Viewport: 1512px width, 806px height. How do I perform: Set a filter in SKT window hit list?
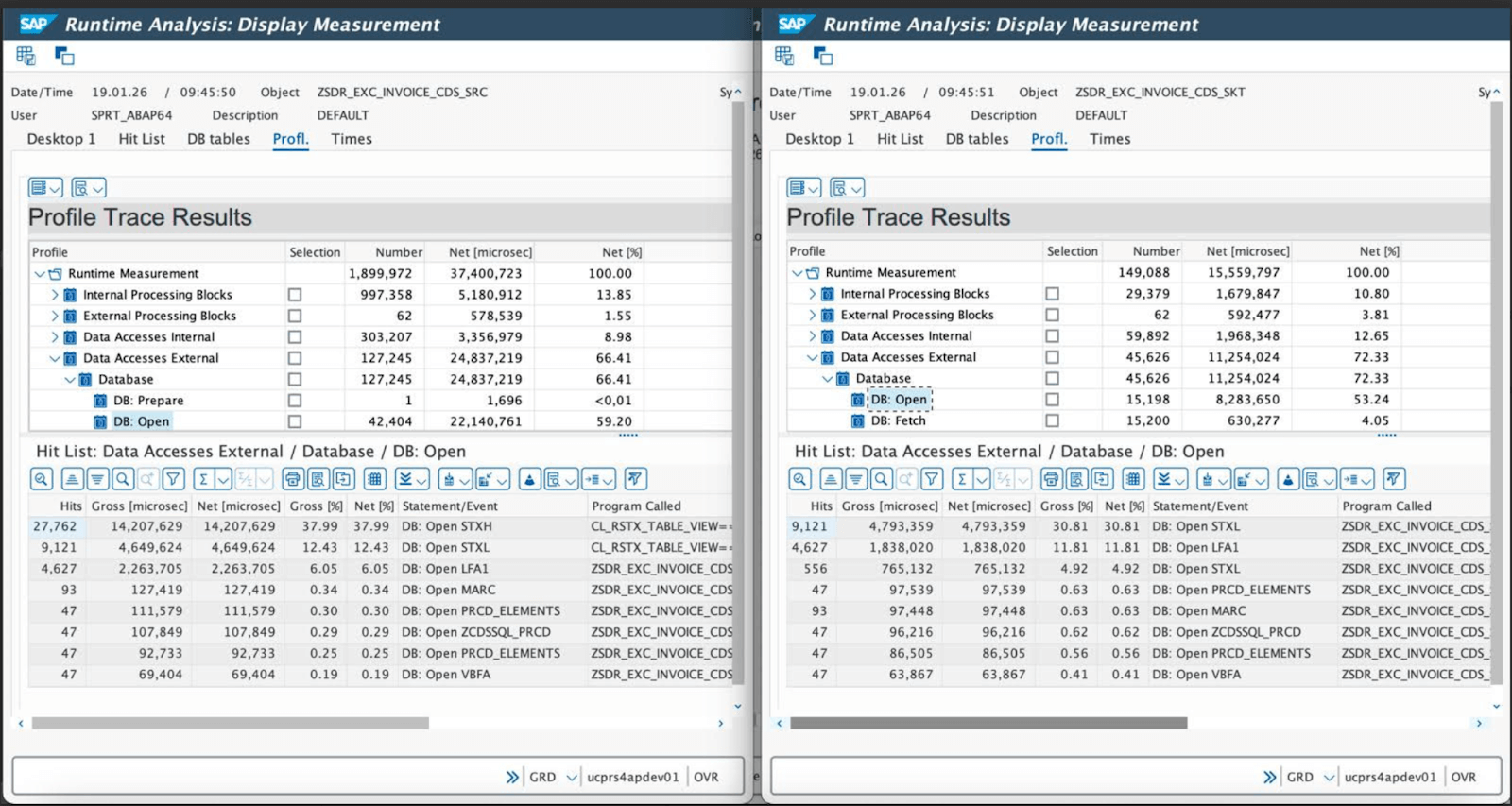point(932,479)
